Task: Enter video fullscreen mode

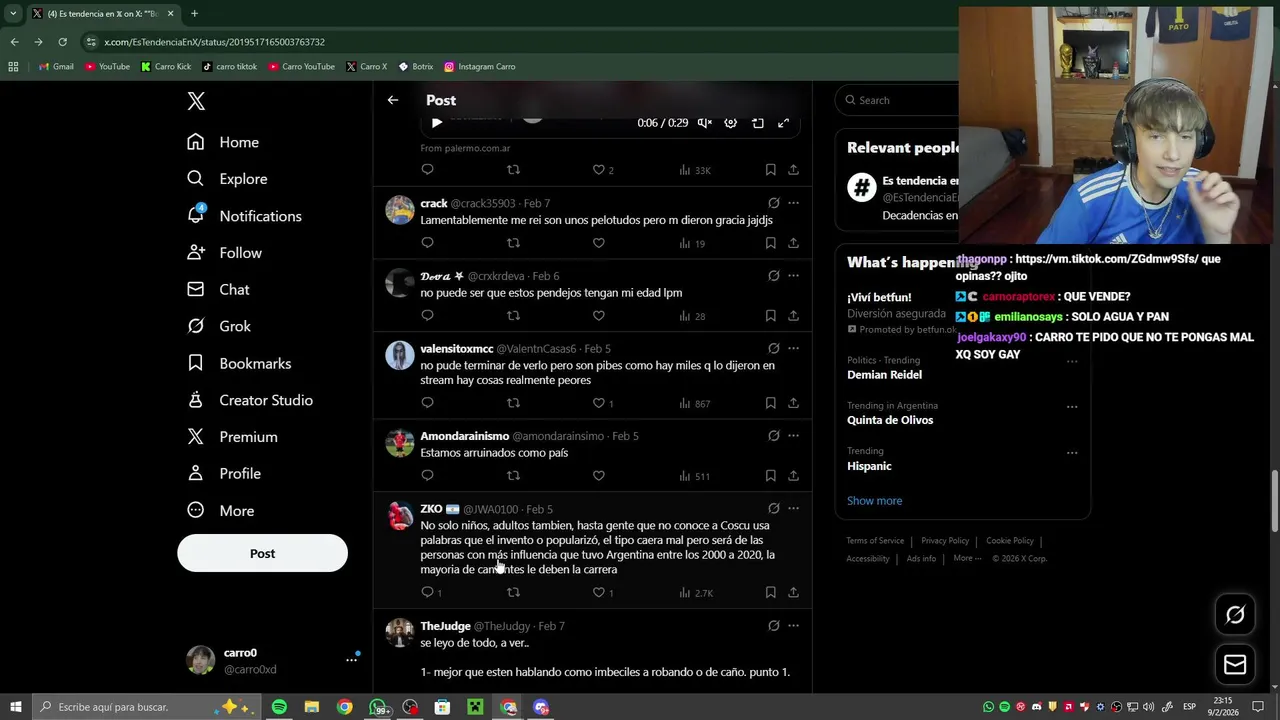Action: coord(784,123)
